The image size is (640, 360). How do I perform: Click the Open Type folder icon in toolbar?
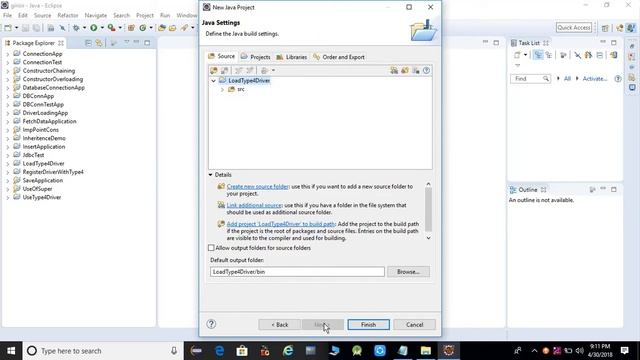pos(162,28)
